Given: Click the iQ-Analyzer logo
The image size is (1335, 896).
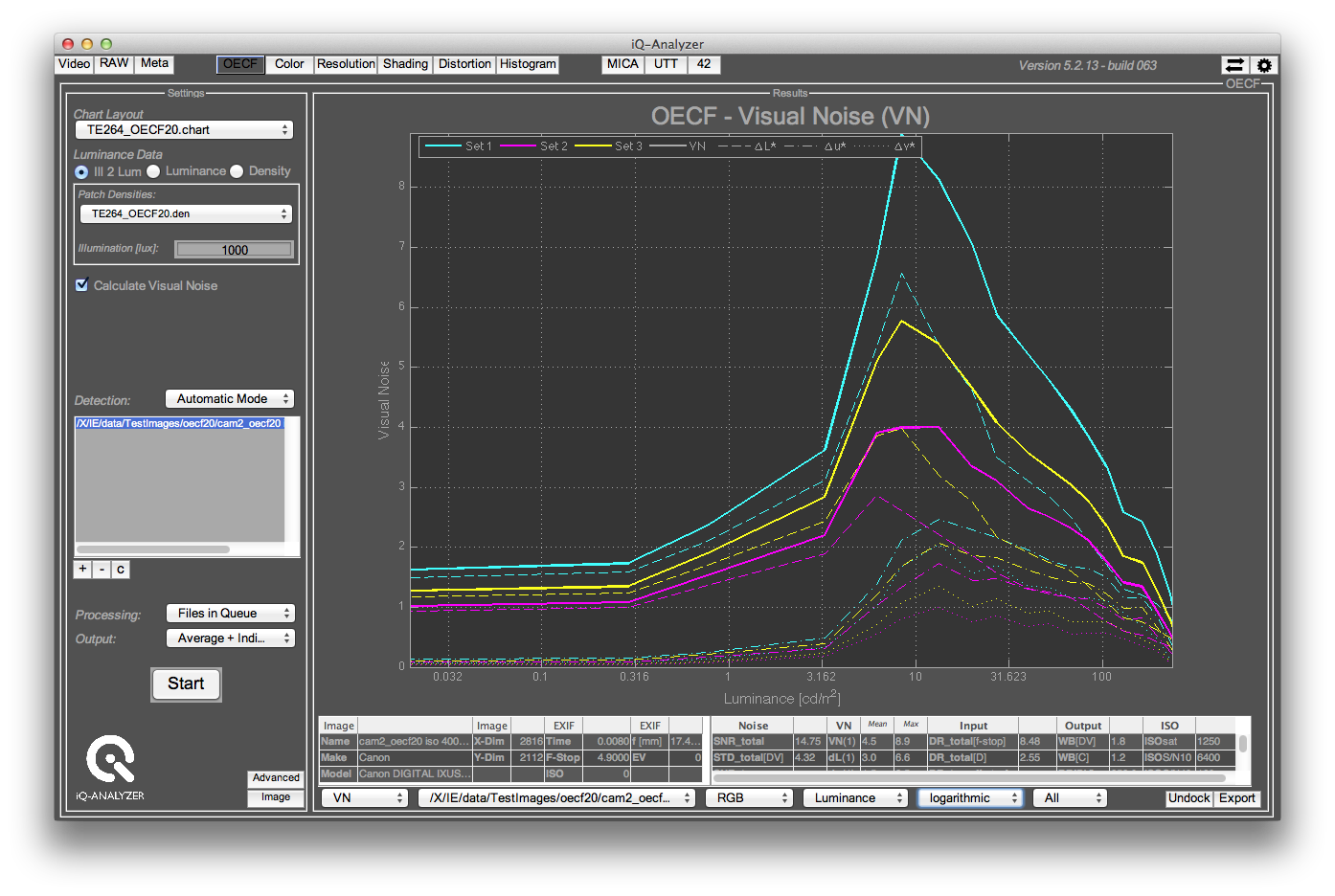Looking at the screenshot, I should click(111, 767).
